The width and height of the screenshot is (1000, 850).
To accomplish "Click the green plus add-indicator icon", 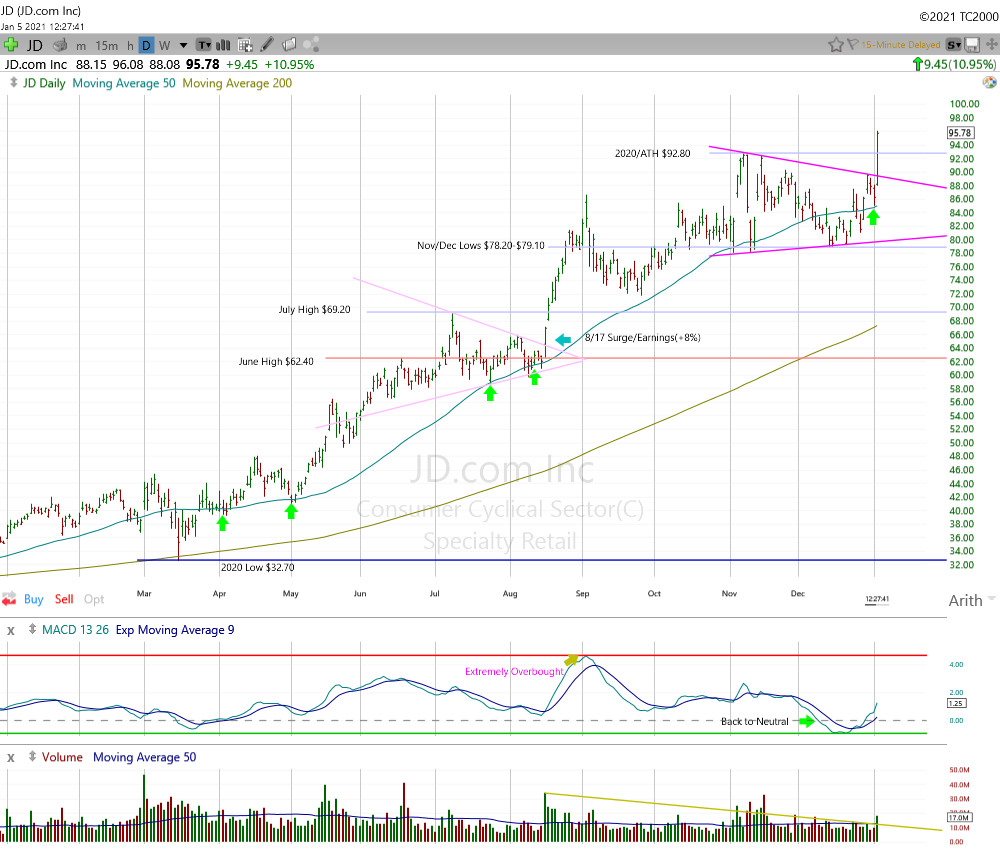I will click(x=10, y=45).
